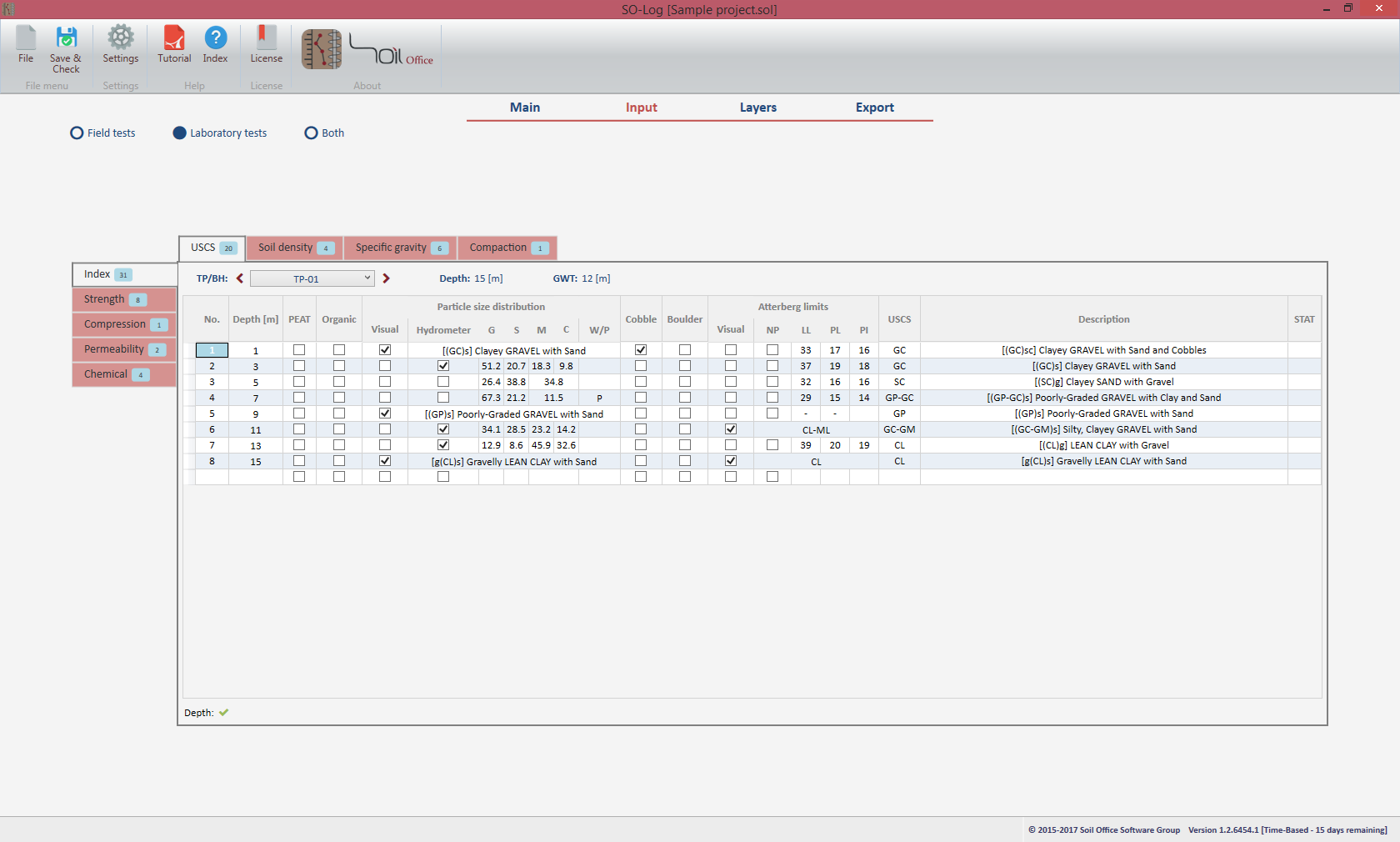Go to next TP/BH with right arrow
The image size is (1400, 842).
coord(386,278)
